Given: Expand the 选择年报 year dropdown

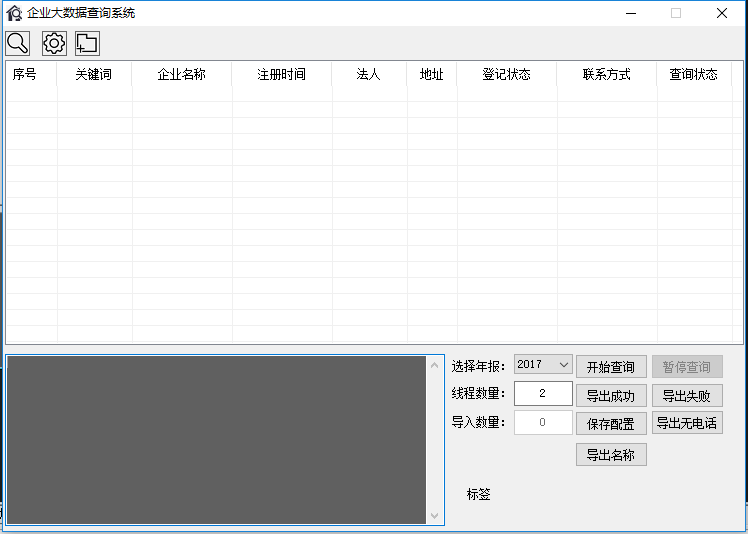Looking at the screenshot, I should pos(543,365).
